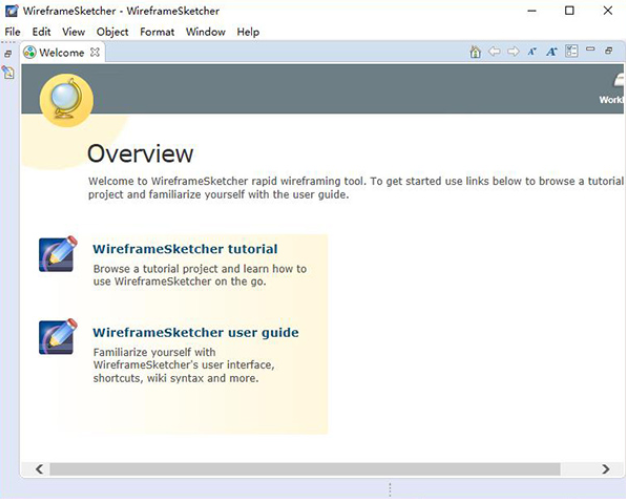Open the Object menu
This screenshot has height=499, width=626.
112,32
